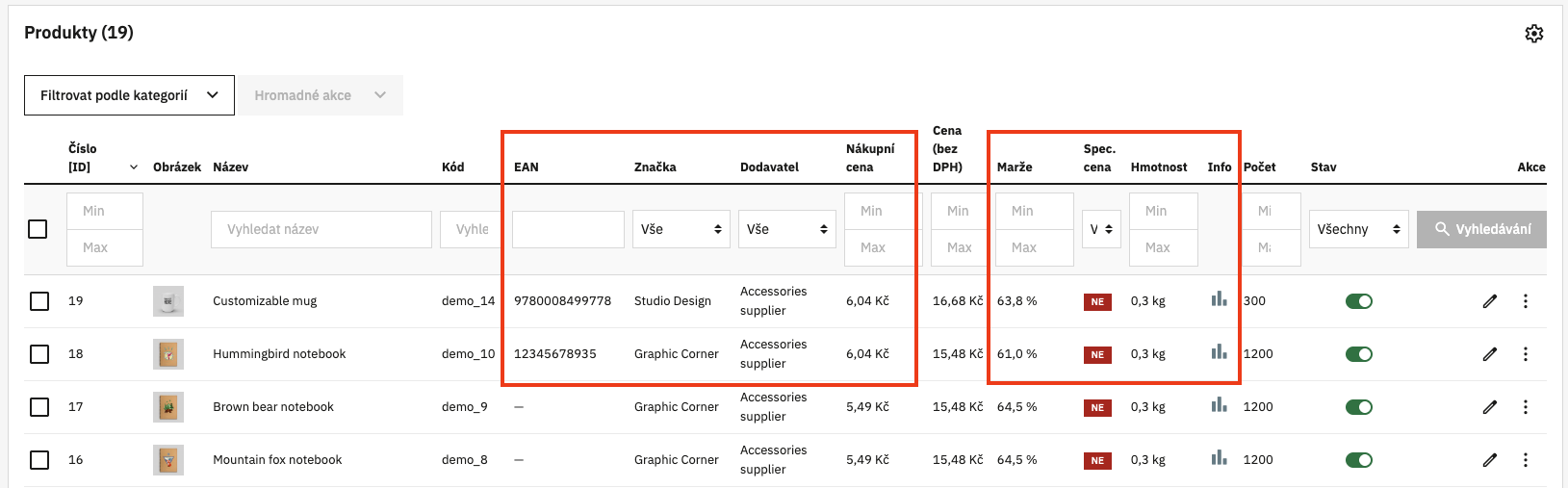The width and height of the screenshot is (1568, 488).
Task: Click NE special price badge for Customizable mug
Action: coord(1097,302)
